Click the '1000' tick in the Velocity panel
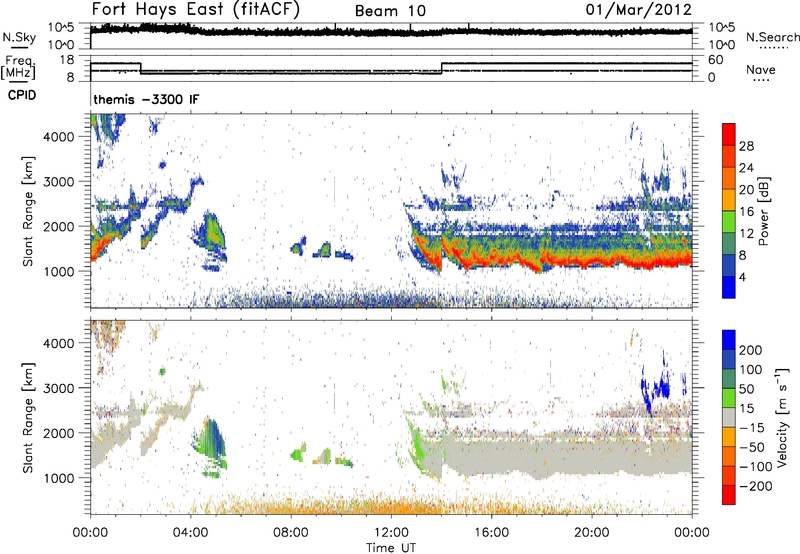This screenshot has width=800, height=554. coord(59,479)
